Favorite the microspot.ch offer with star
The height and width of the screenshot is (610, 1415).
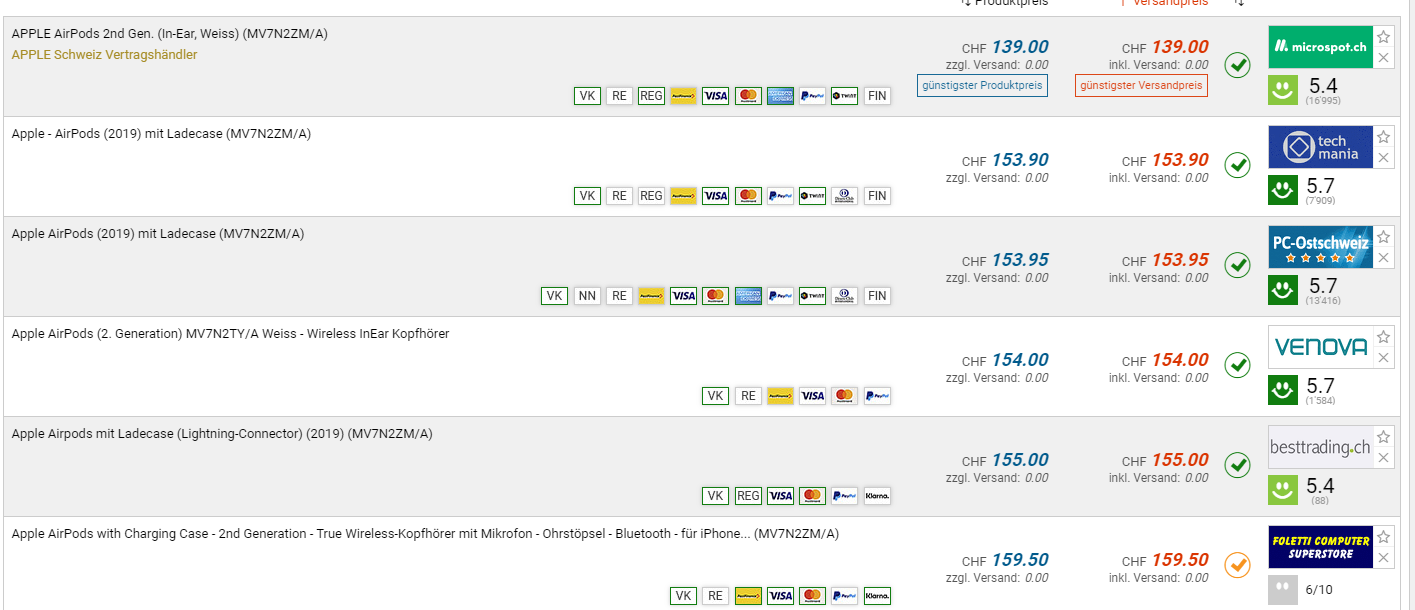(1383, 37)
